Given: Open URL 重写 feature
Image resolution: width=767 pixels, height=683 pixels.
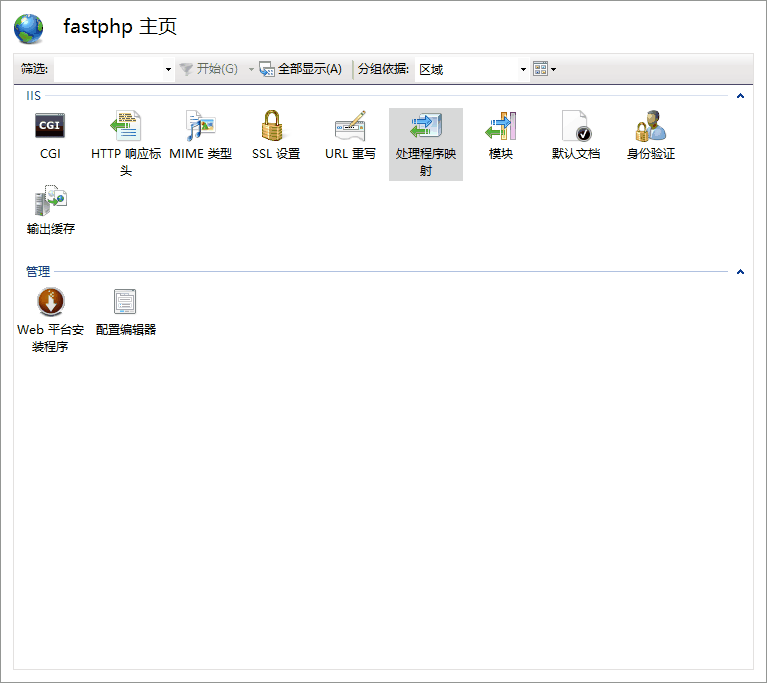Looking at the screenshot, I should coord(350,127).
